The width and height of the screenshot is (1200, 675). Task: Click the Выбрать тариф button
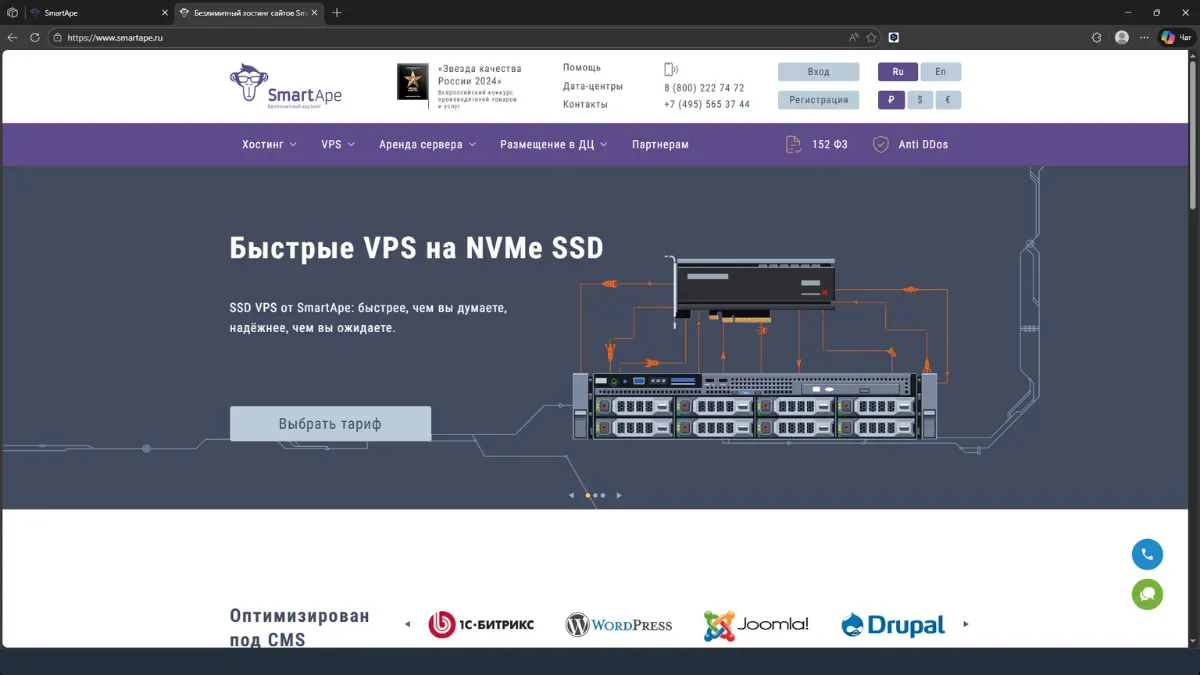(x=330, y=424)
